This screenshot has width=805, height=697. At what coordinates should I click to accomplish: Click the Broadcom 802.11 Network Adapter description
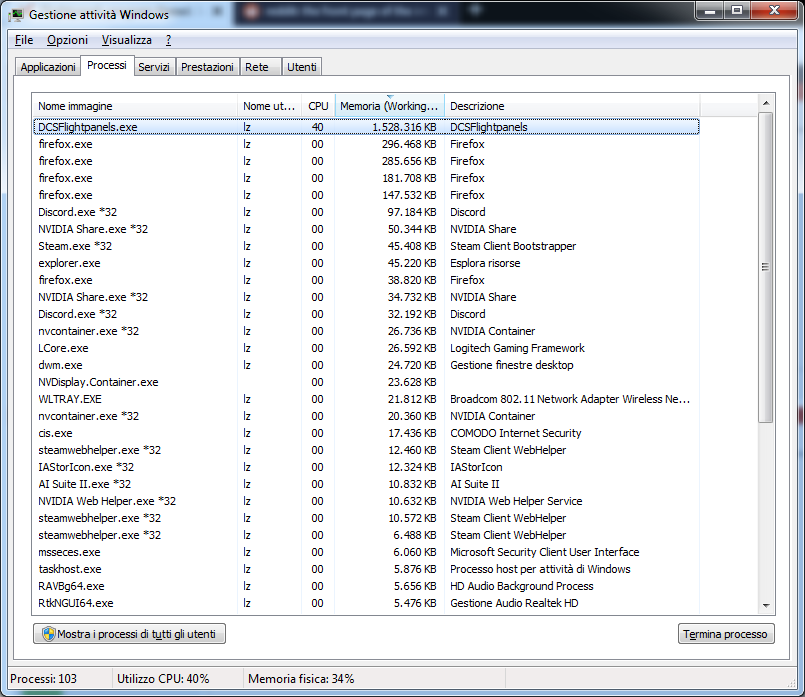tap(570, 399)
